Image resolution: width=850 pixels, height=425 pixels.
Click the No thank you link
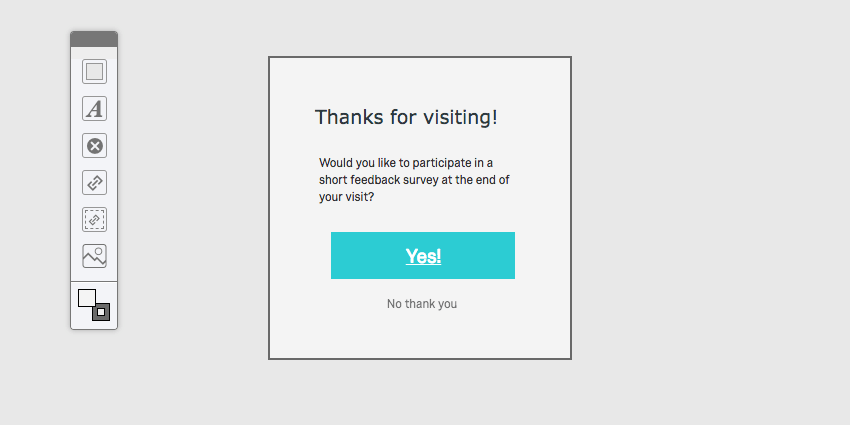422,304
